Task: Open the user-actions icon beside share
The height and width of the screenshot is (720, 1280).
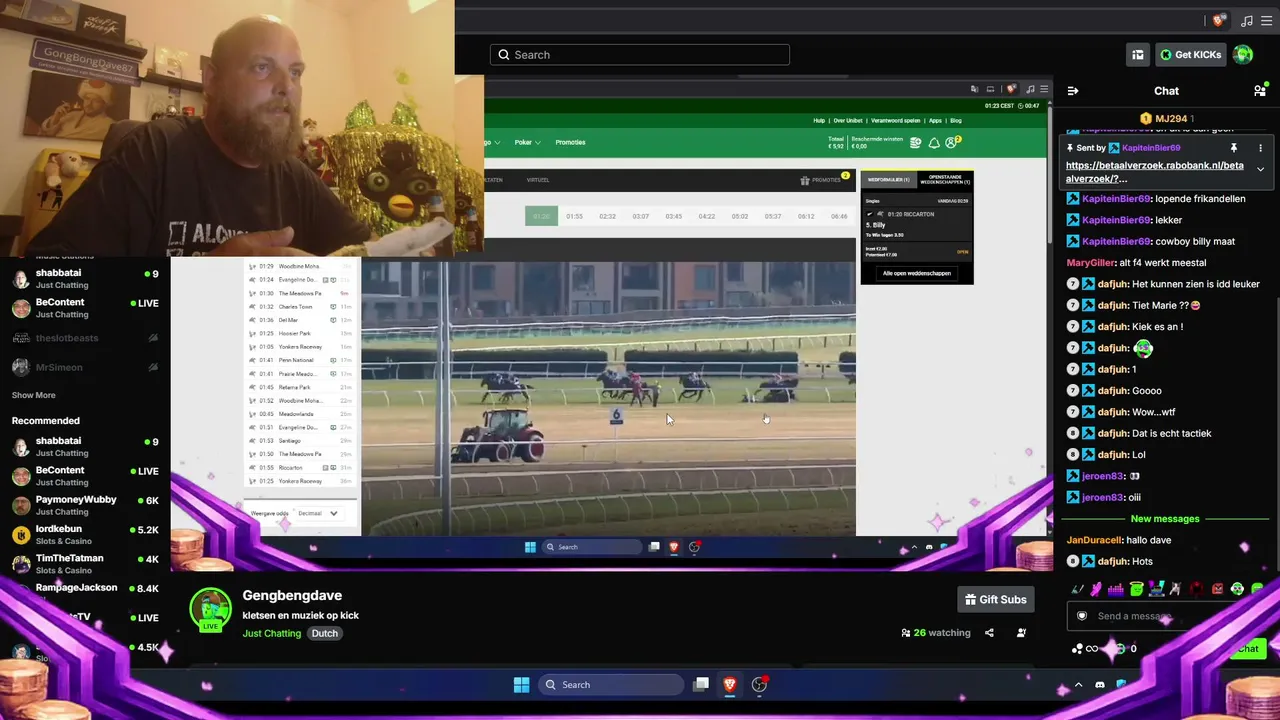Action: tap(1021, 633)
